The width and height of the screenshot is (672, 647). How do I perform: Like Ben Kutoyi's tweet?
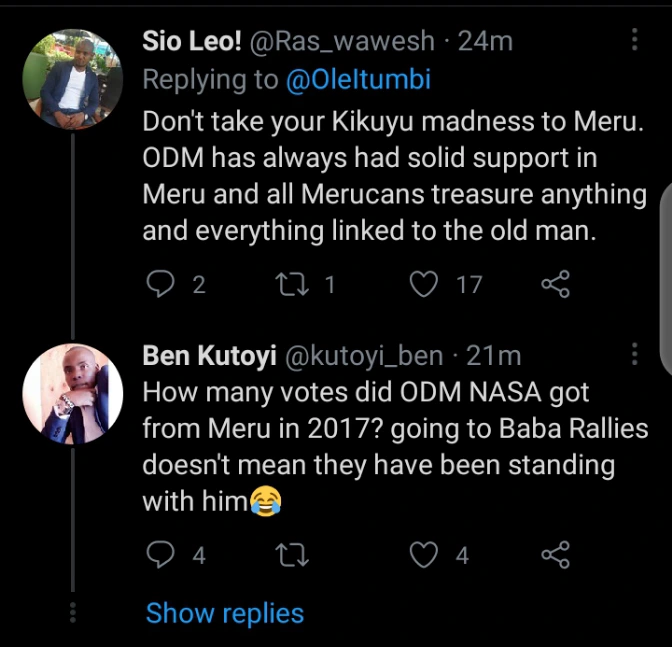pyautogui.click(x=425, y=555)
